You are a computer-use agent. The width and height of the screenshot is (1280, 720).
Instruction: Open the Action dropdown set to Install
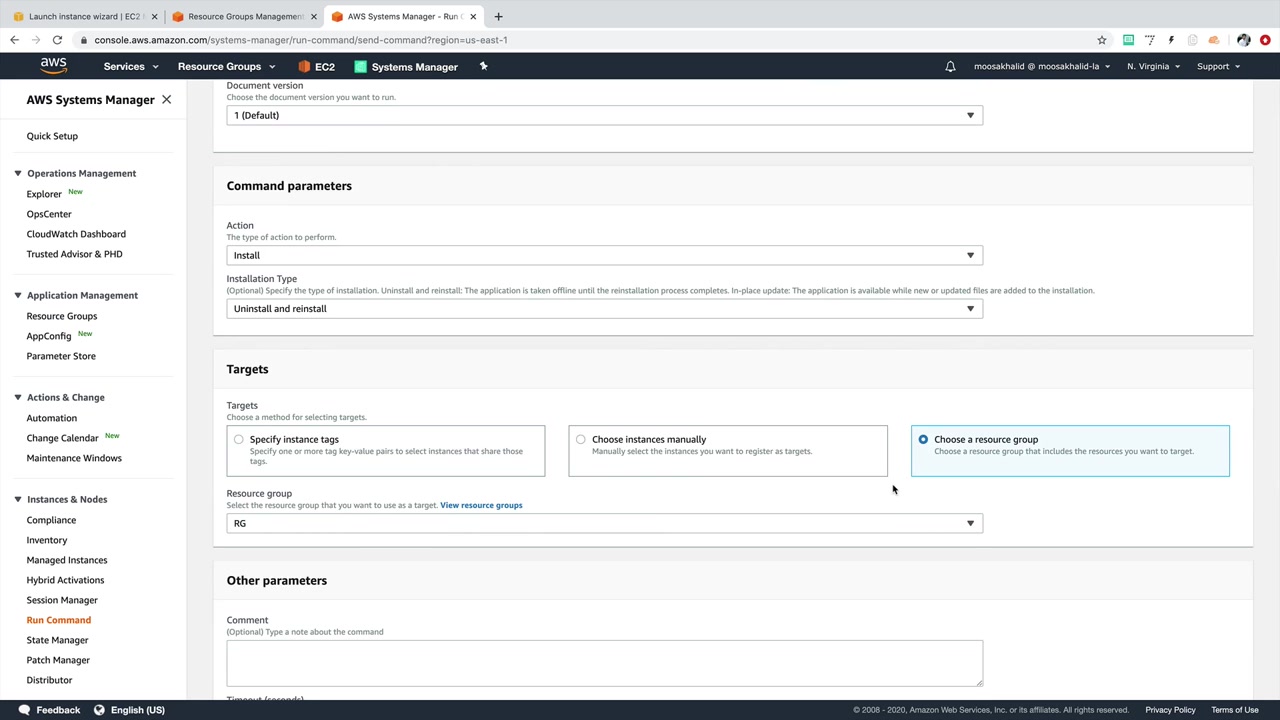pos(605,255)
